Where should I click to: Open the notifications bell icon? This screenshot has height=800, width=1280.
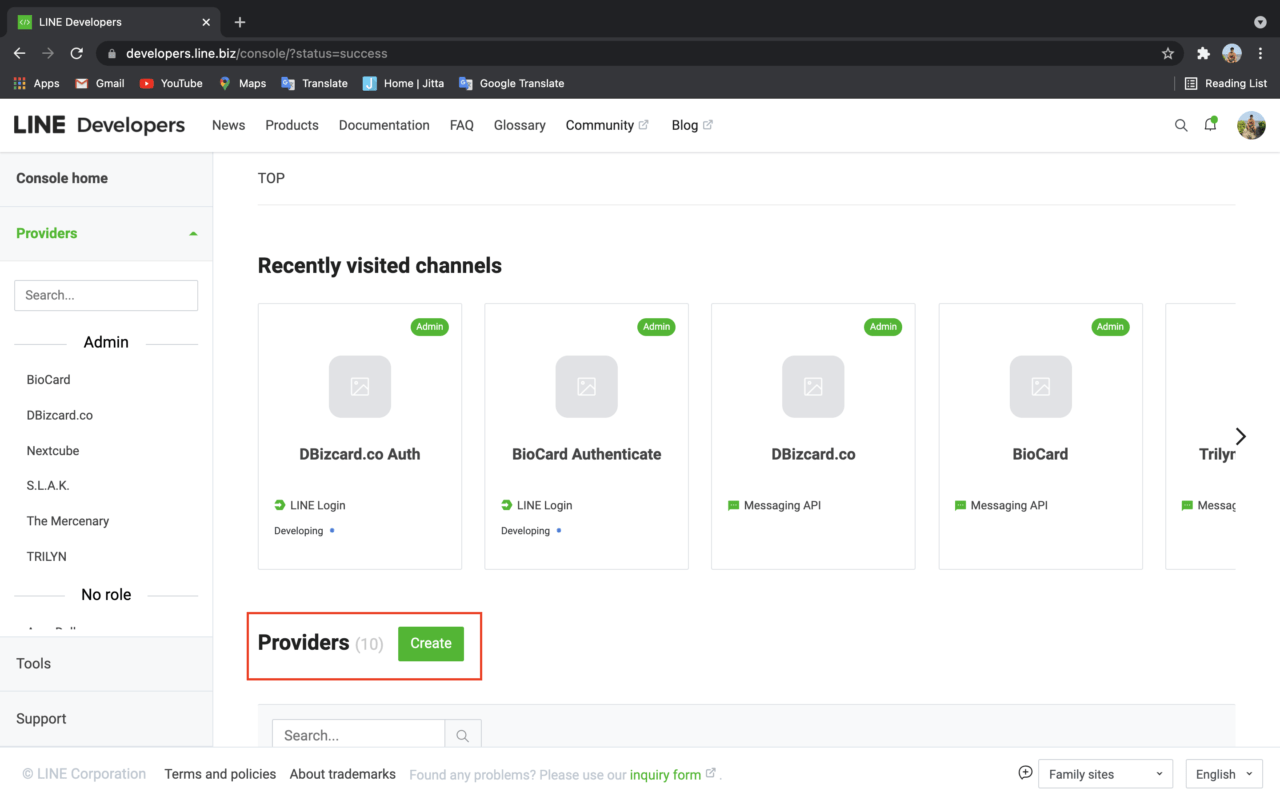click(1210, 125)
